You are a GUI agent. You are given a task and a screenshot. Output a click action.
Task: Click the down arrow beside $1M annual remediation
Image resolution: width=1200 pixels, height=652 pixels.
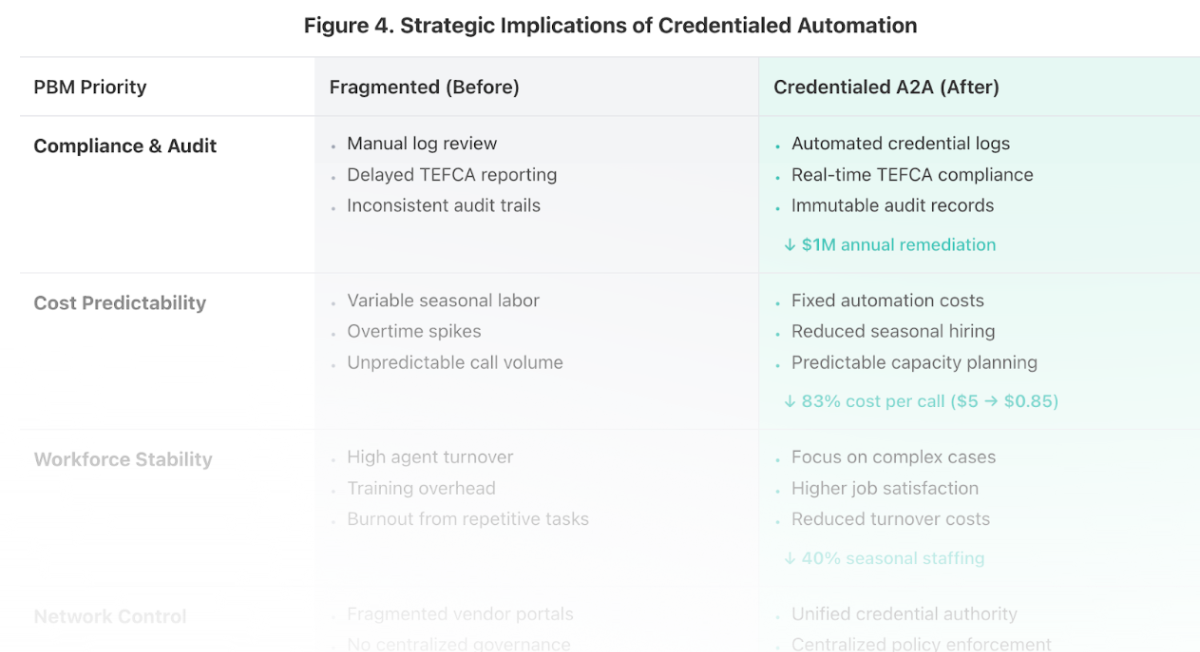(790, 245)
